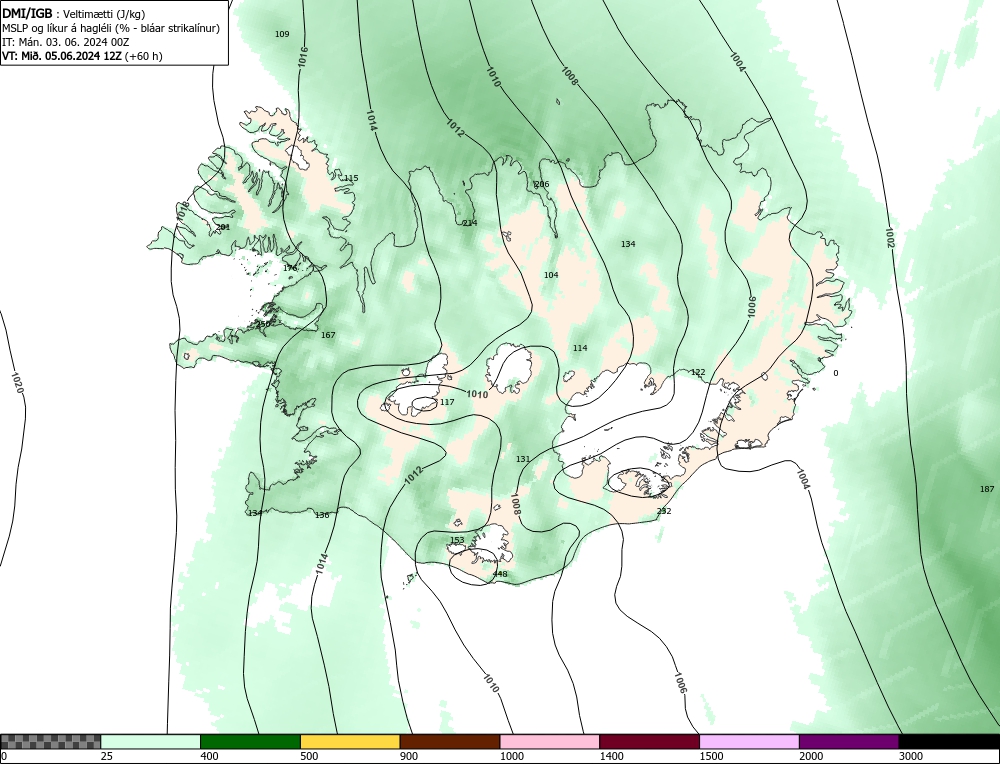Image resolution: width=1000 pixels, height=764 pixels.
Task: Click the CAPE value 104
Action: pyautogui.click(x=551, y=275)
